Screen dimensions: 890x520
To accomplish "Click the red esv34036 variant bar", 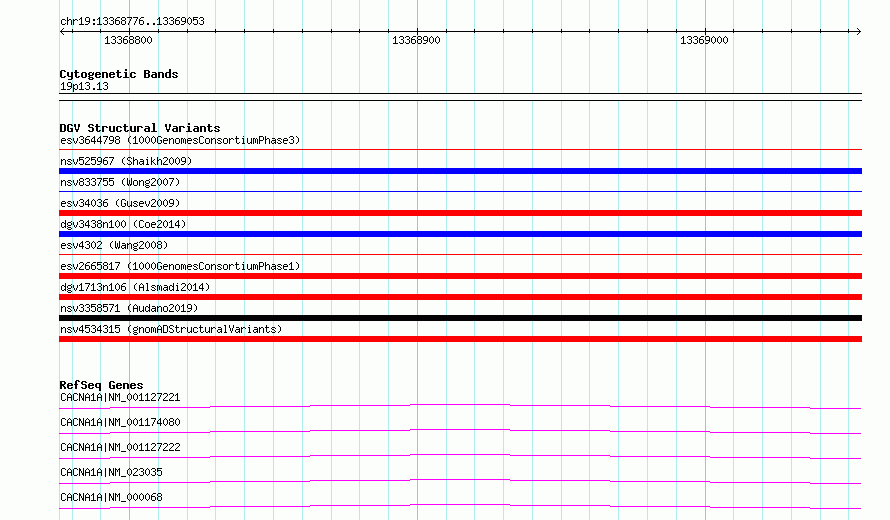I will point(460,213).
